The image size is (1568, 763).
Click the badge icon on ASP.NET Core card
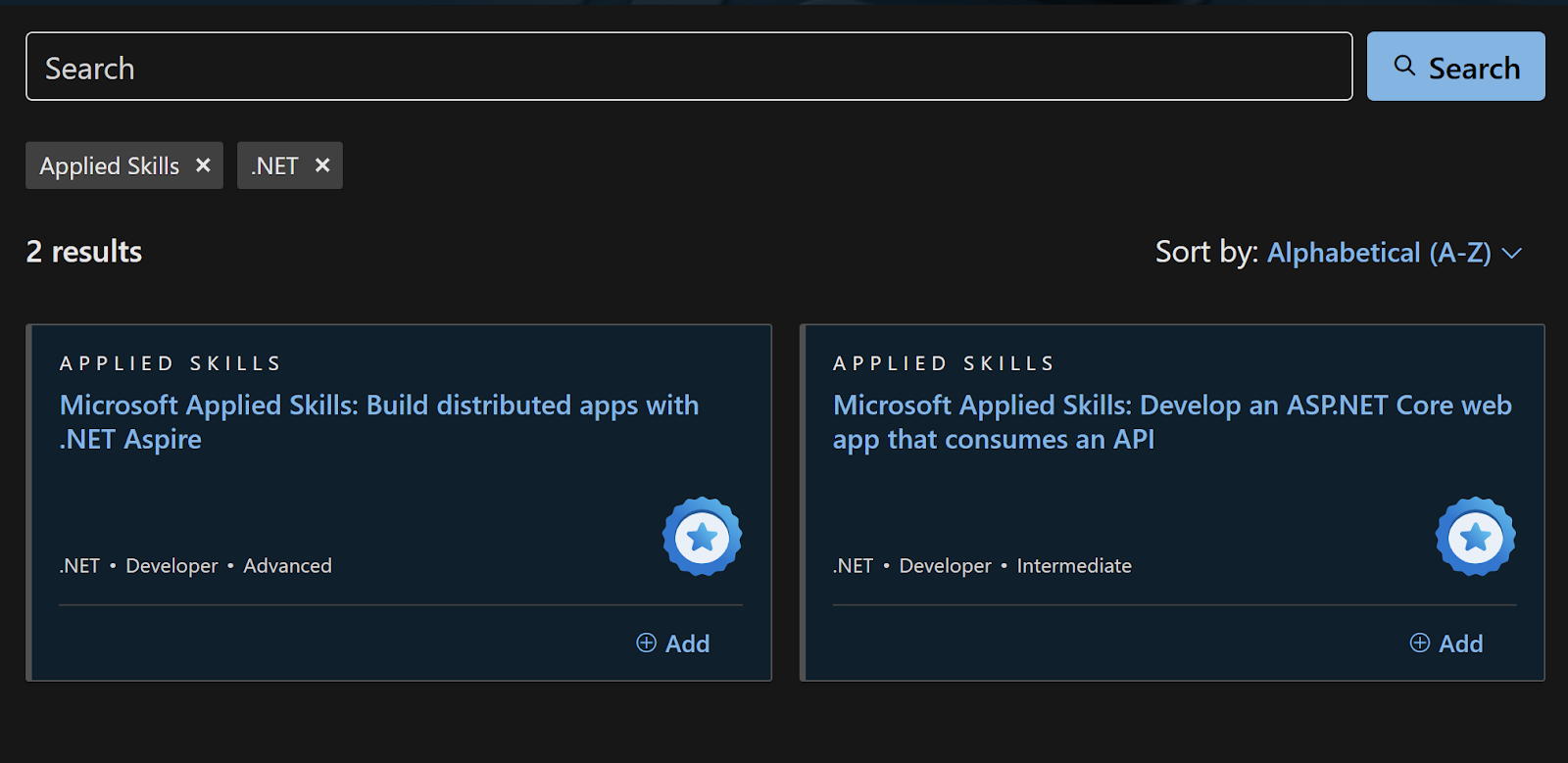point(1476,537)
